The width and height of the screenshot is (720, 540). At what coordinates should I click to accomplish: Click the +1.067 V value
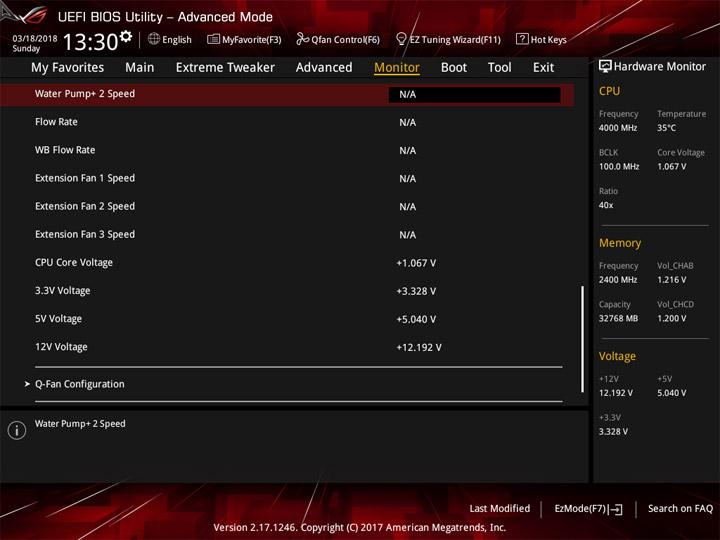pyautogui.click(x=416, y=263)
